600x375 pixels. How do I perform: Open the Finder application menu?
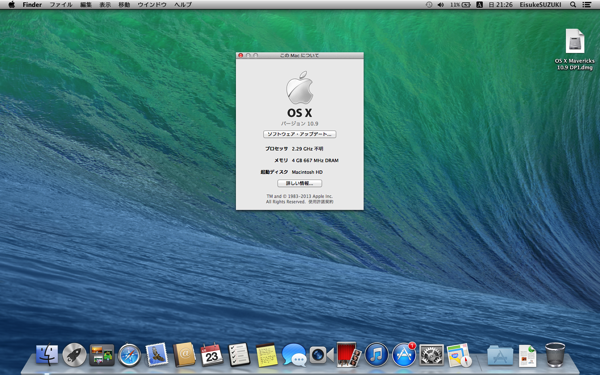(x=32, y=5)
